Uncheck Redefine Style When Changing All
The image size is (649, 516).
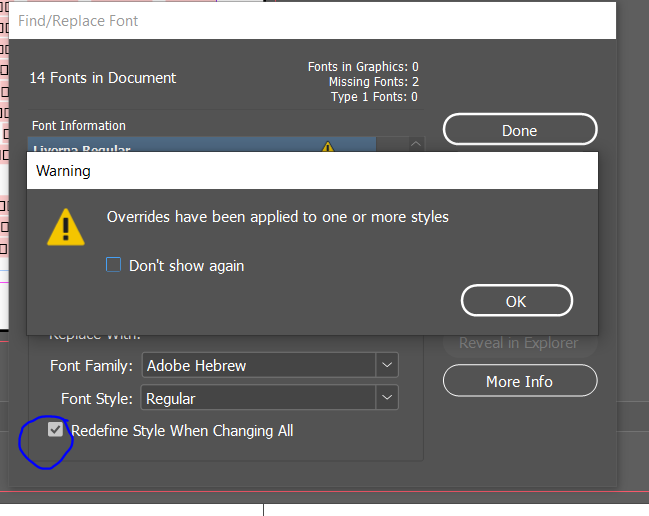(56, 430)
